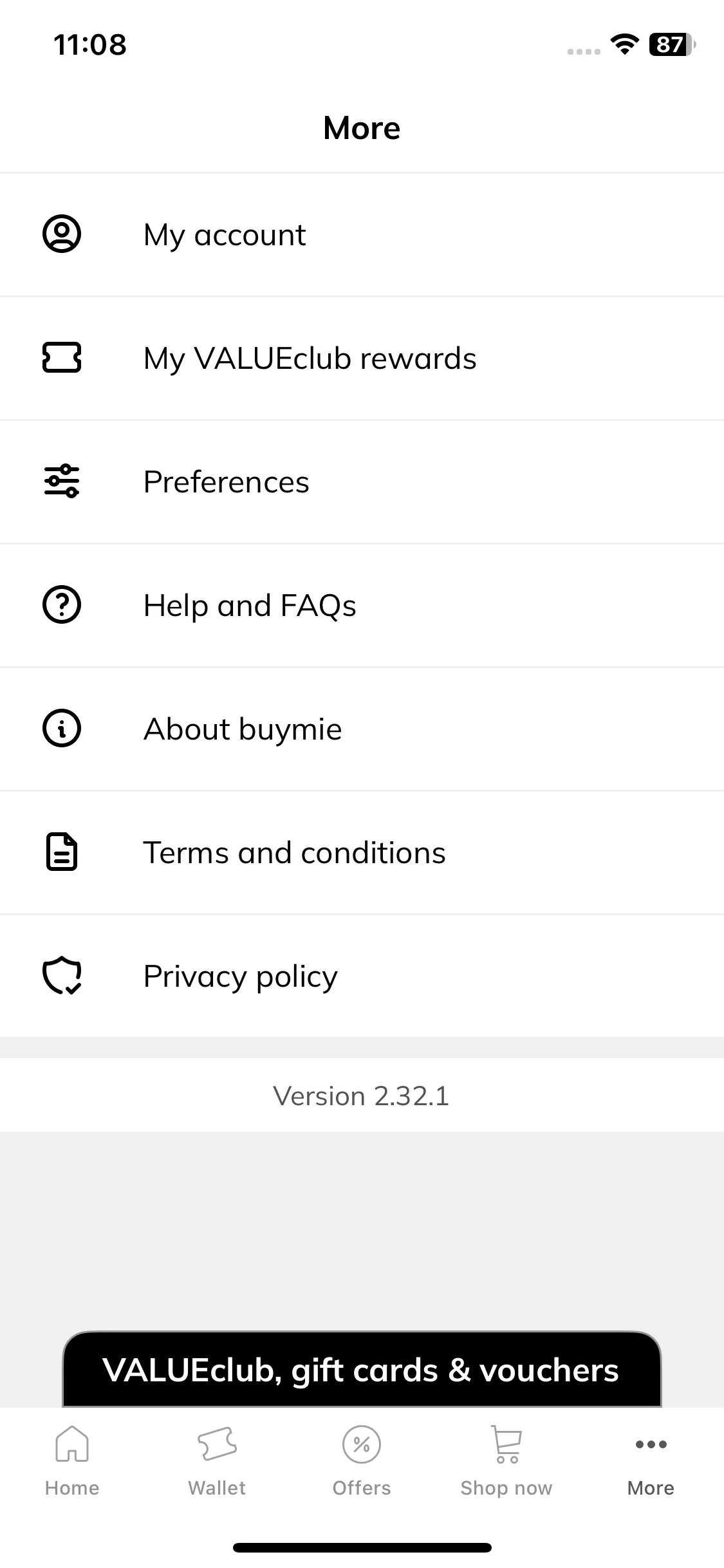This screenshot has height=1568, width=724.
Task: Tap the Privacy policy shield icon
Action: click(62, 976)
